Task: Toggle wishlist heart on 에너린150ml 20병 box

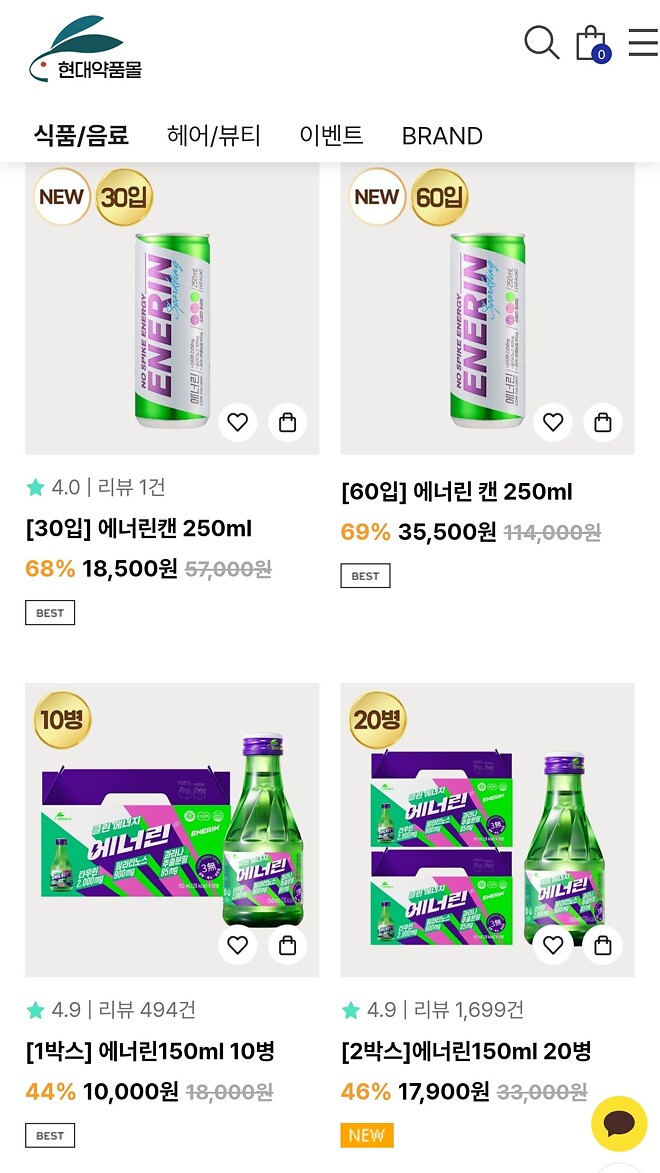Action: coord(553,944)
